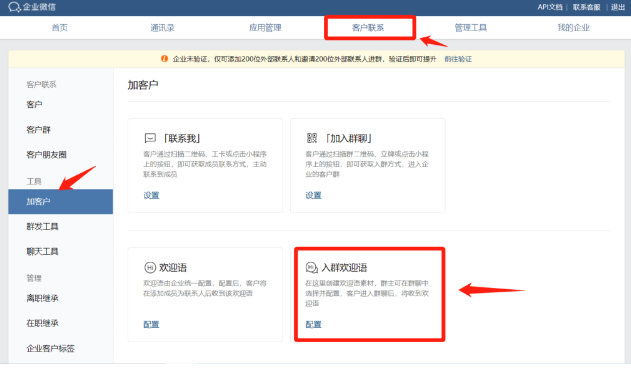Image resolution: width=631 pixels, height=376 pixels.
Task: Open the API文档 link at top
Action: tap(550, 7)
